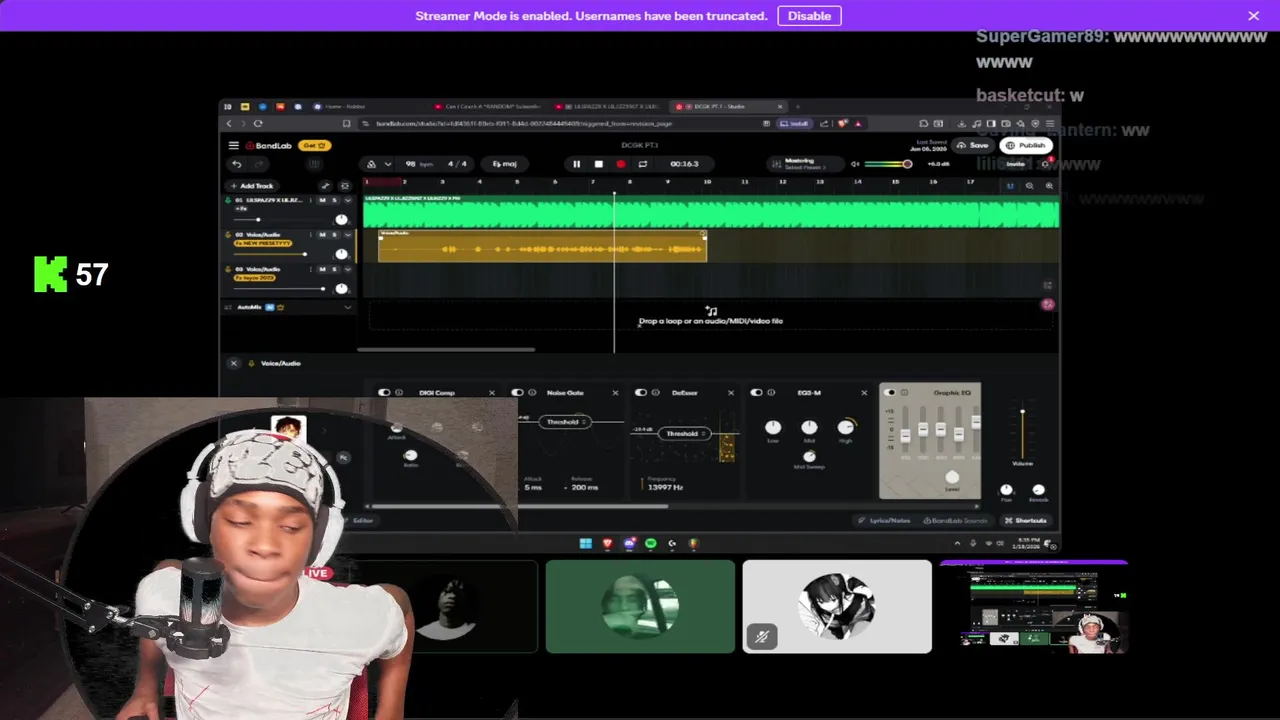Image resolution: width=1280 pixels, height=720 pixels.
Task: Click the EQ3-M High knob
Action: click(846, 428)
